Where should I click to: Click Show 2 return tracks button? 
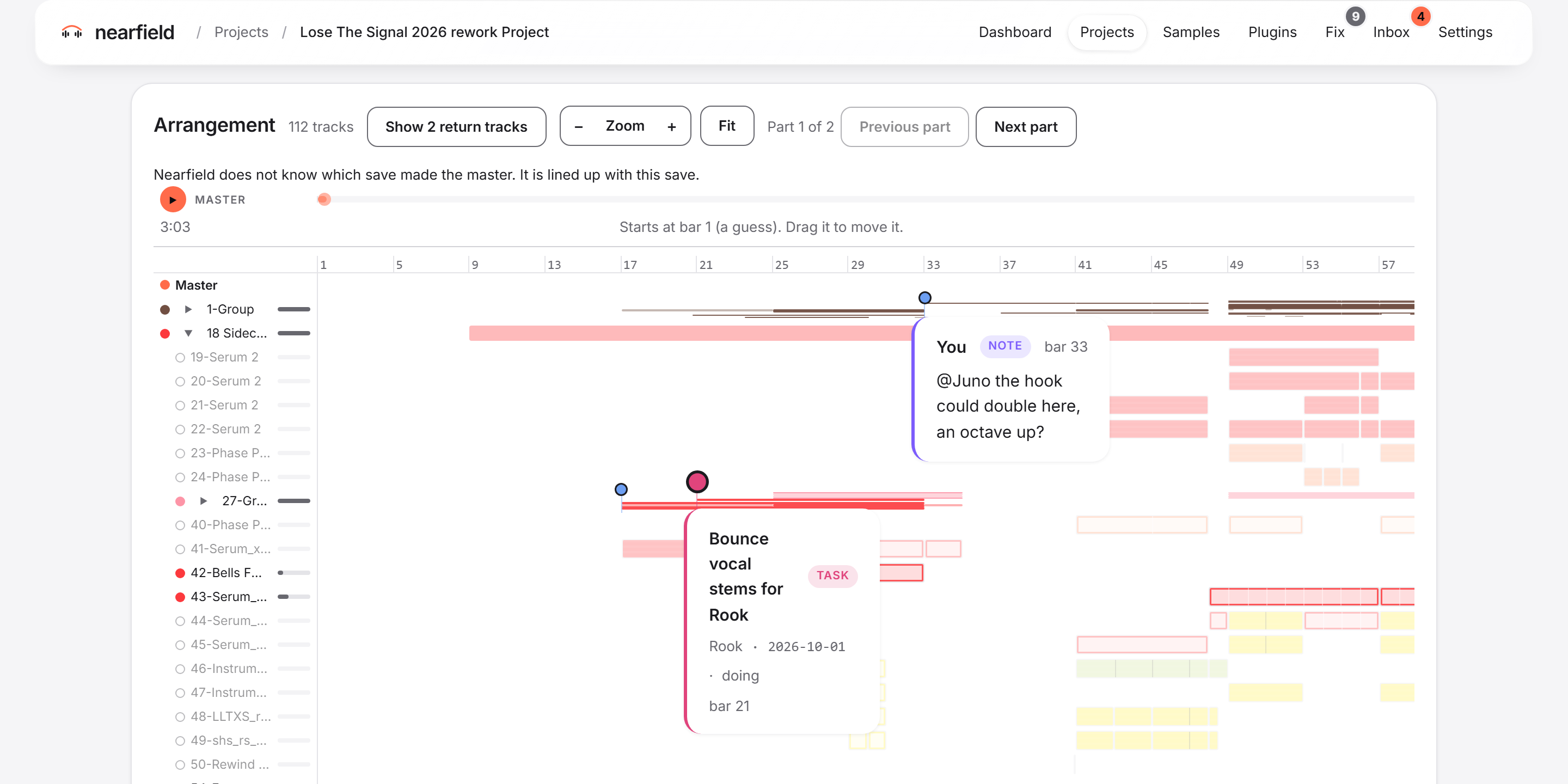(457, 127)
